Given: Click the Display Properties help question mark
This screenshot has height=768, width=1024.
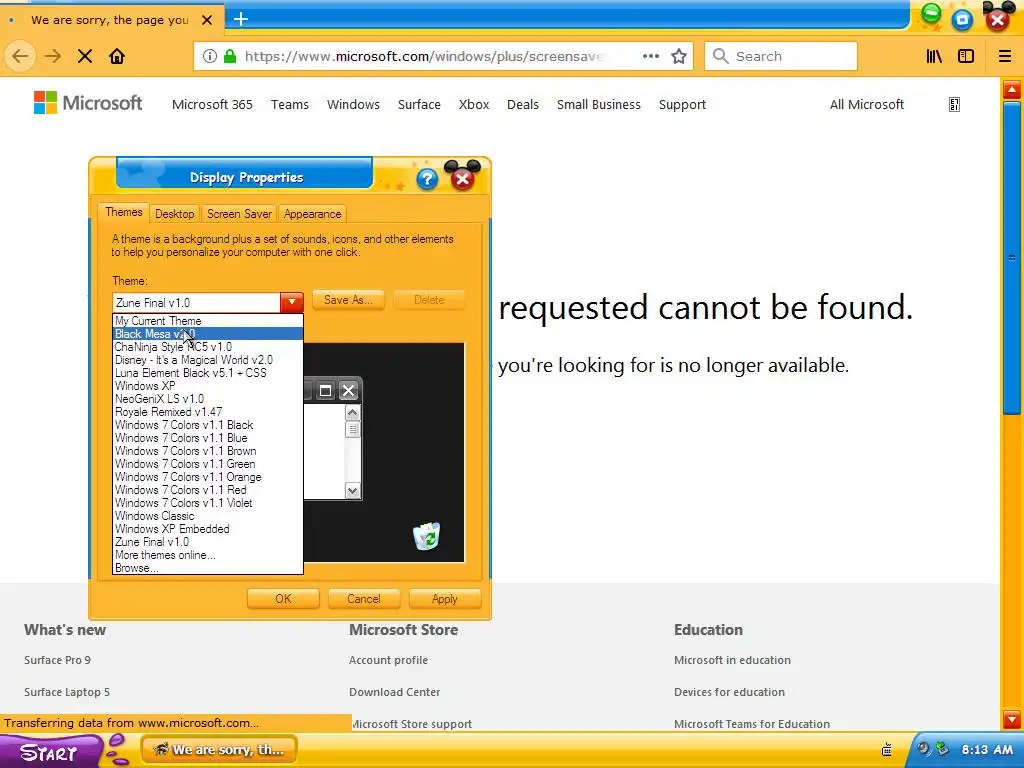Looking at the screenshot, I should pos(426,179).
